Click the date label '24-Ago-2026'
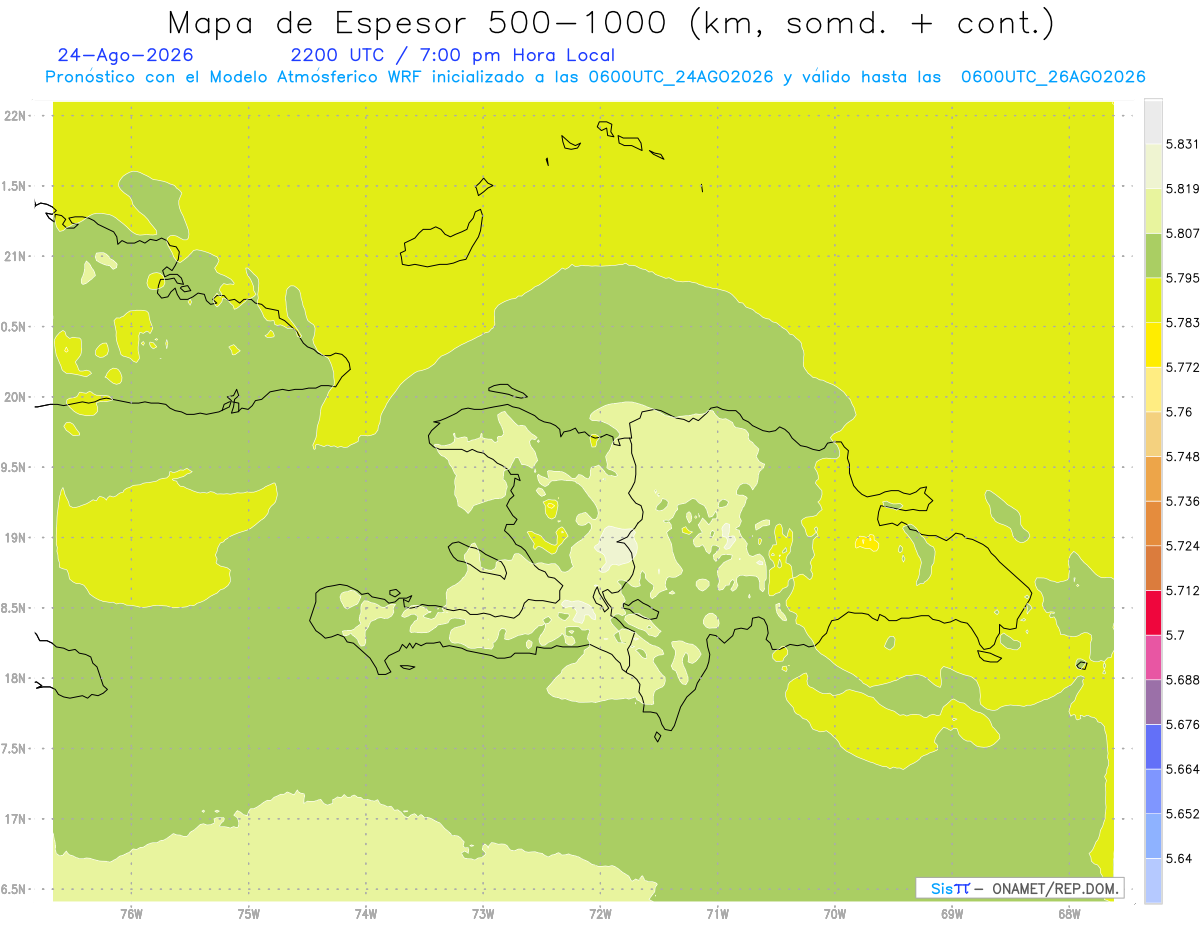 [125, 55]
